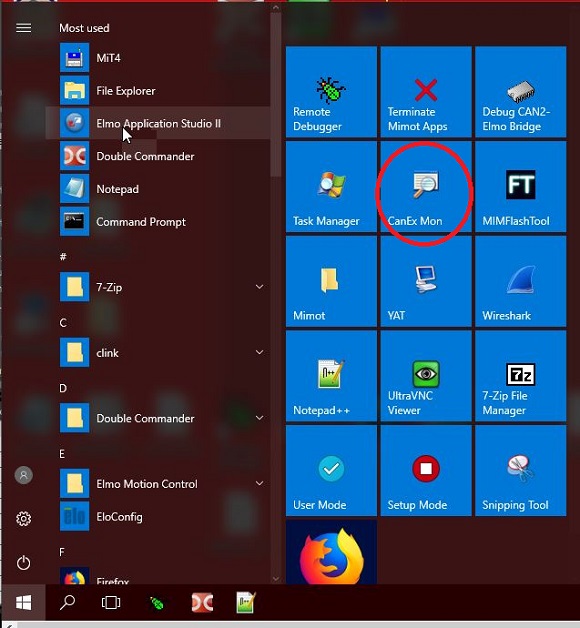The width and height of the screenshot is (580, 628).
Task: Expand the Elmo Motion Control folder chevron
Action: (260, 483)
